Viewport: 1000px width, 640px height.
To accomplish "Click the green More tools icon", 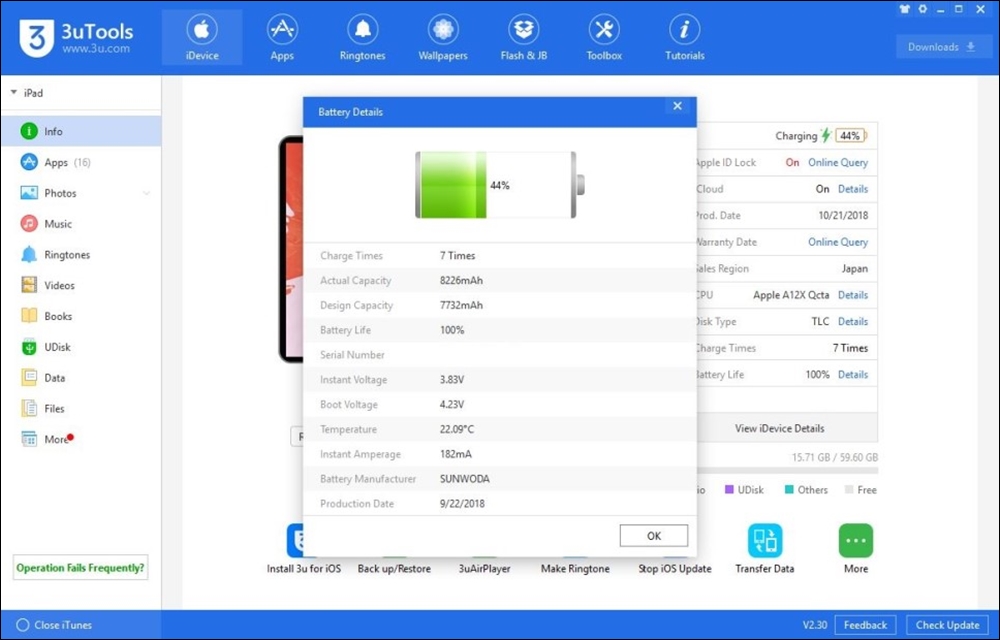I will pos(855,541).
